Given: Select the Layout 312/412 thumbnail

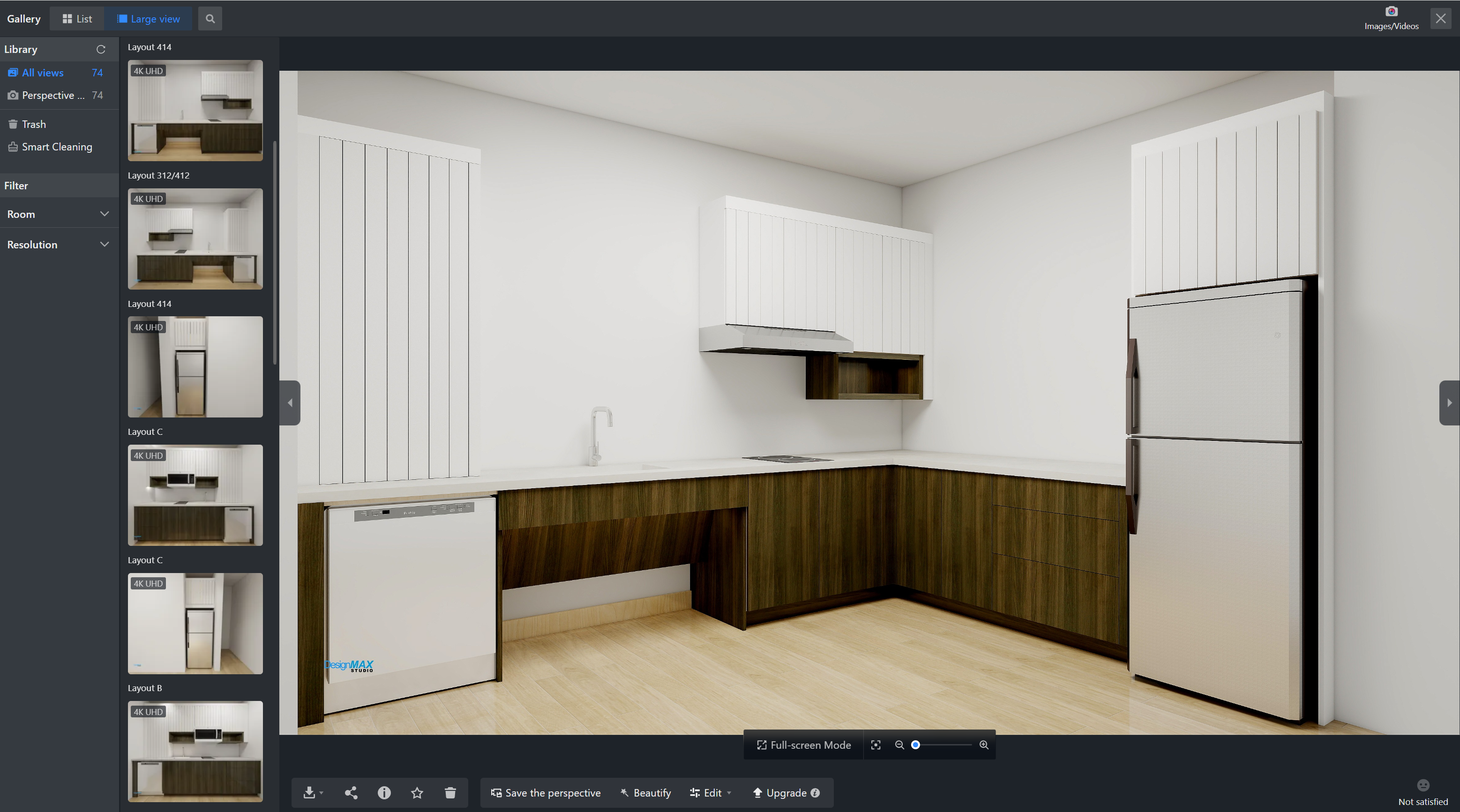Looking at the screenshot, I should (195, 238).
